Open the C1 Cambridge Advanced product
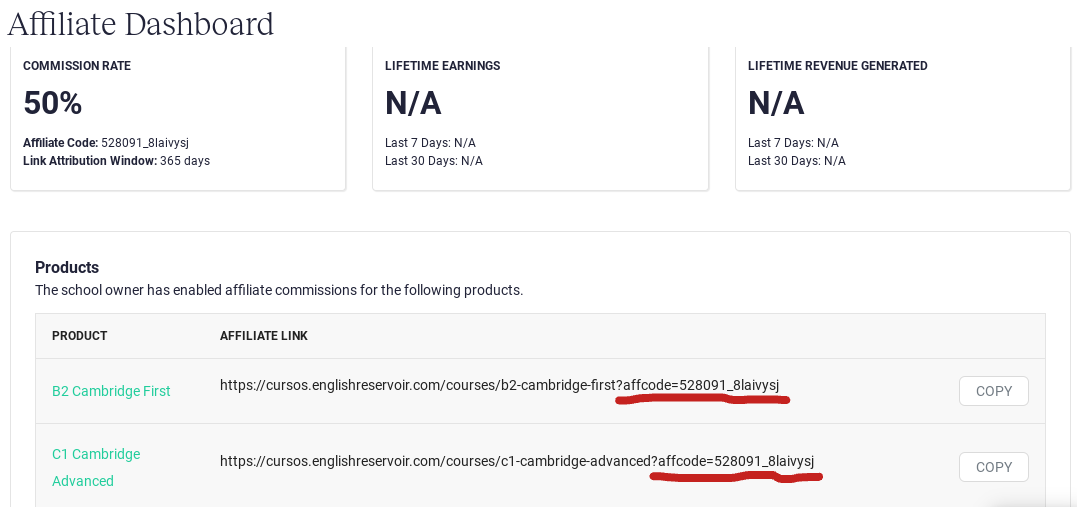 pos(96,467)
